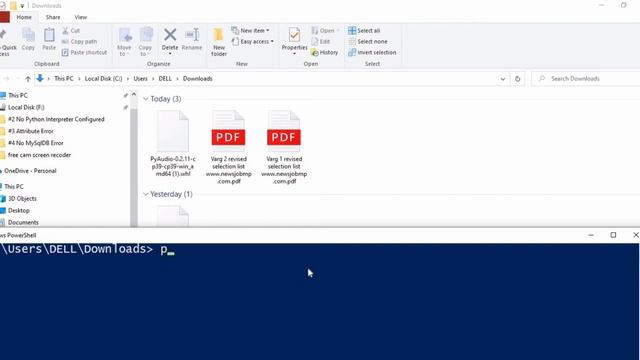Select the Varg 2 revised selection list PDF
Screen dimensions: 640x360
point(229,147)
